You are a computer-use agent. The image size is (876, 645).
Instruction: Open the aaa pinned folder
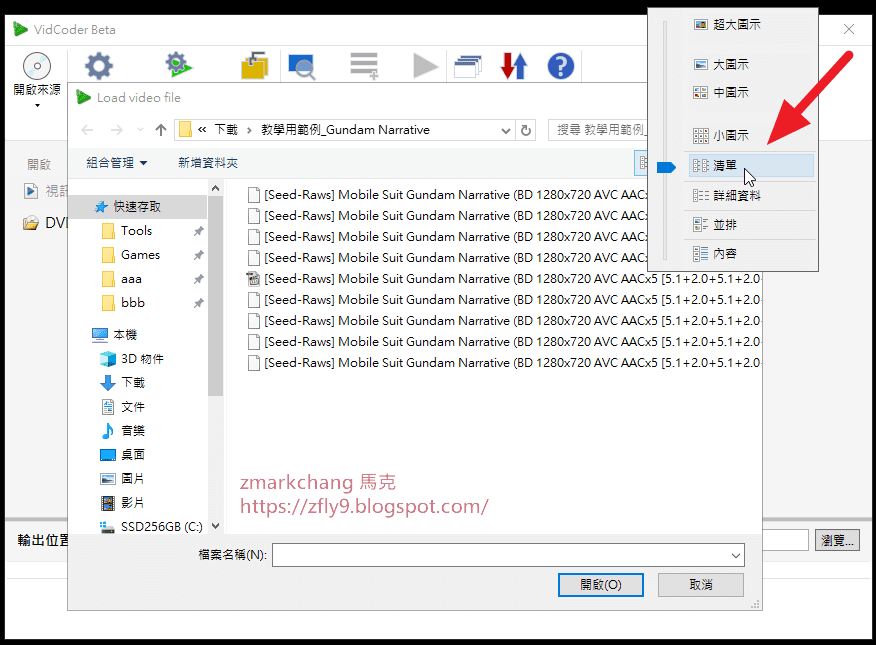point(131,279)
